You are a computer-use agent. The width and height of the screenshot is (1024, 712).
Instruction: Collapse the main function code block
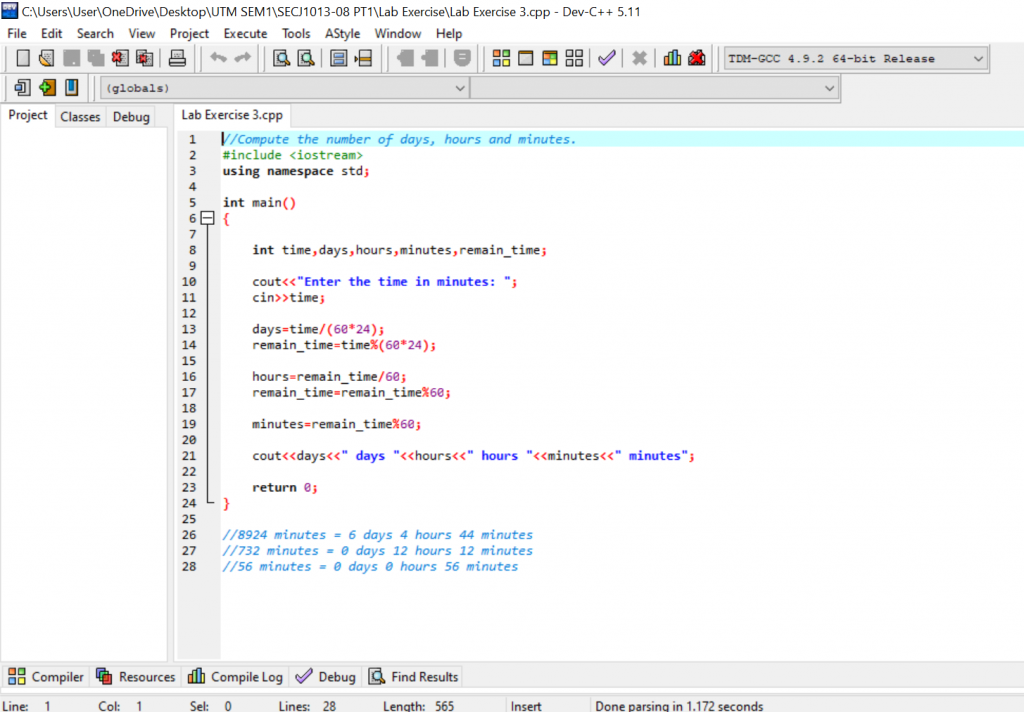208,217
